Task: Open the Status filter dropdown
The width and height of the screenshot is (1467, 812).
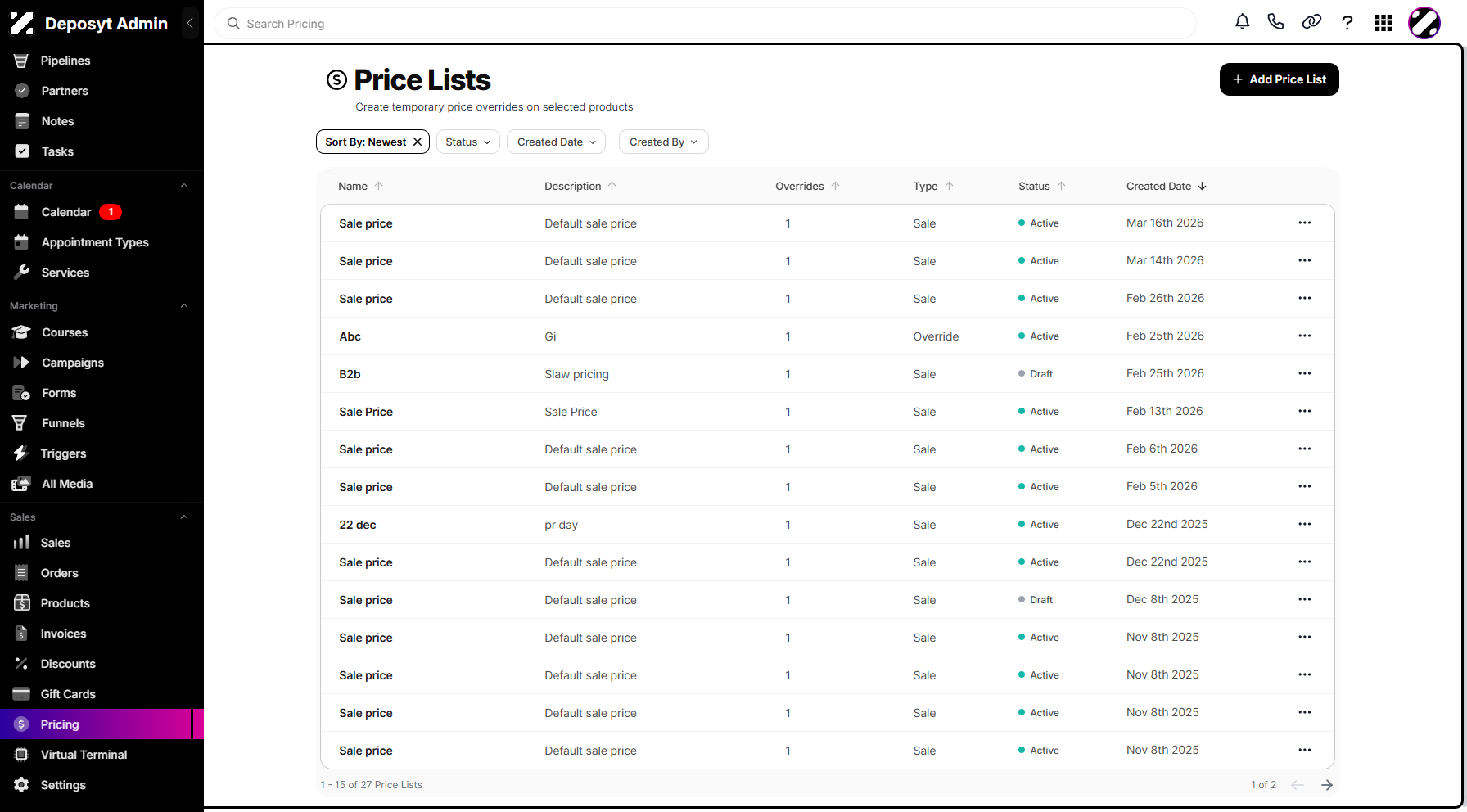Action: 468,142
